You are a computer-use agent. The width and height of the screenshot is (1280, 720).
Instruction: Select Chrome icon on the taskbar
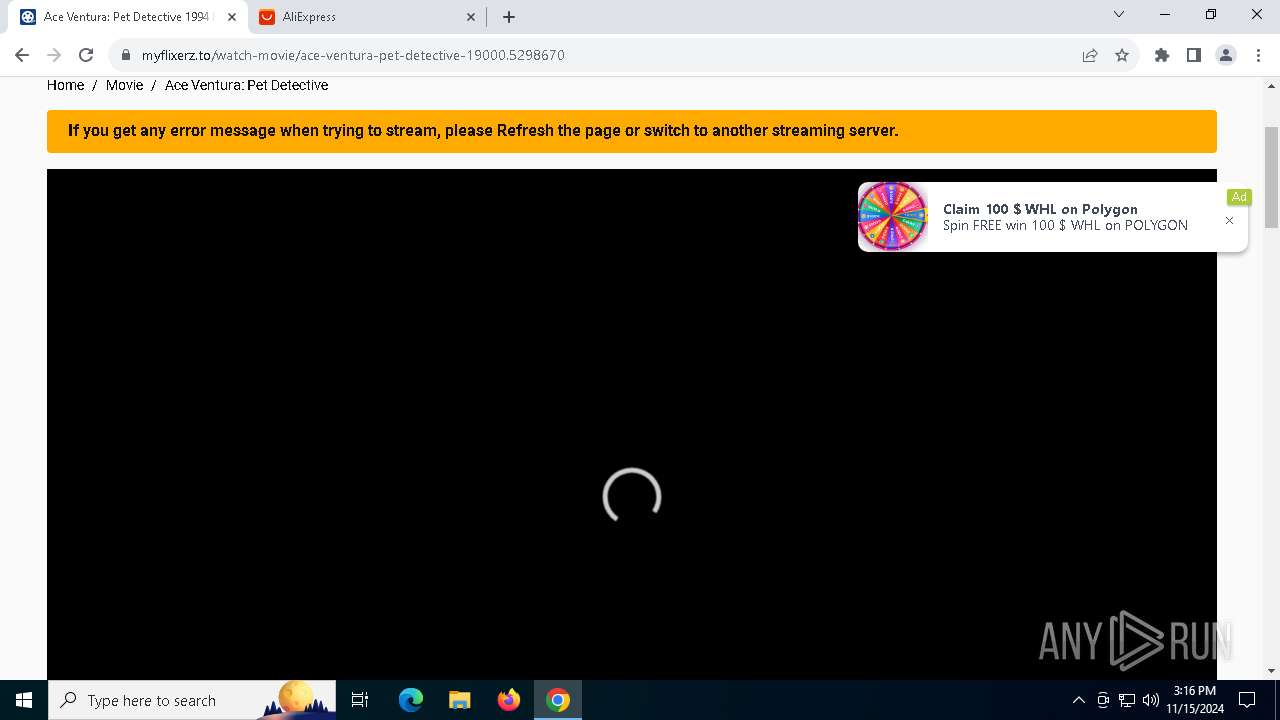click(x=558, y=700)
